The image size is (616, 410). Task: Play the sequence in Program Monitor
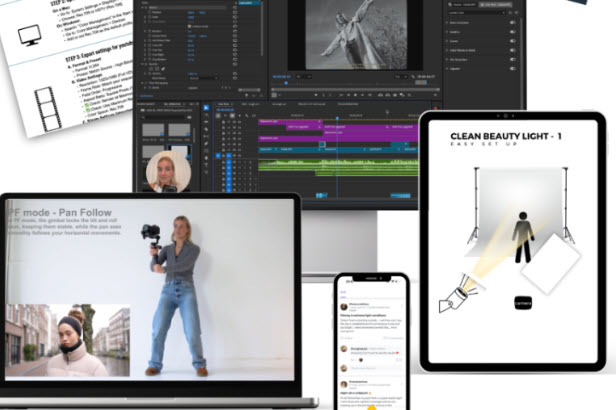[356, 95]
